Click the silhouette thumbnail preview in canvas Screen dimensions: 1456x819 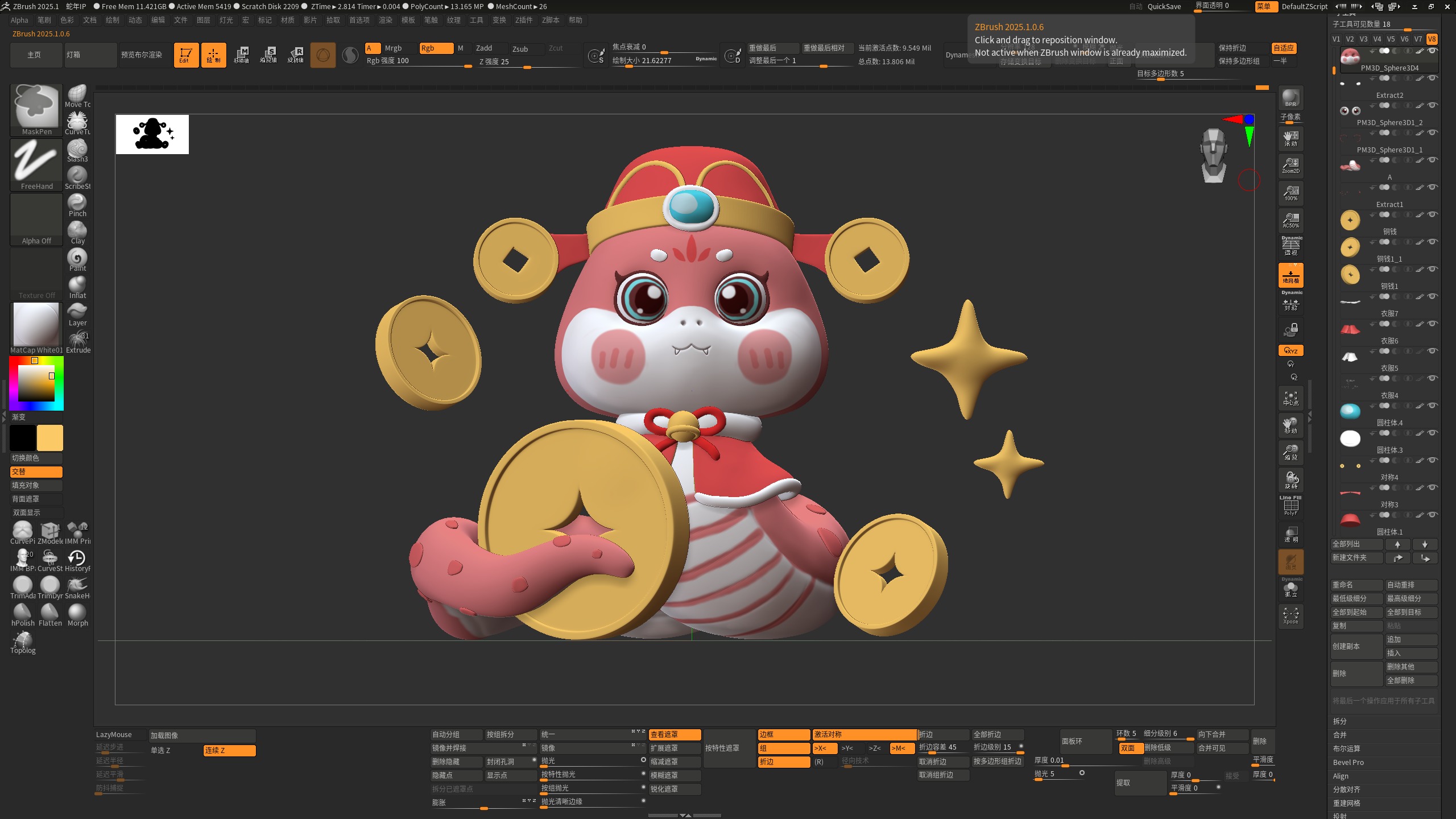point(152,134)
